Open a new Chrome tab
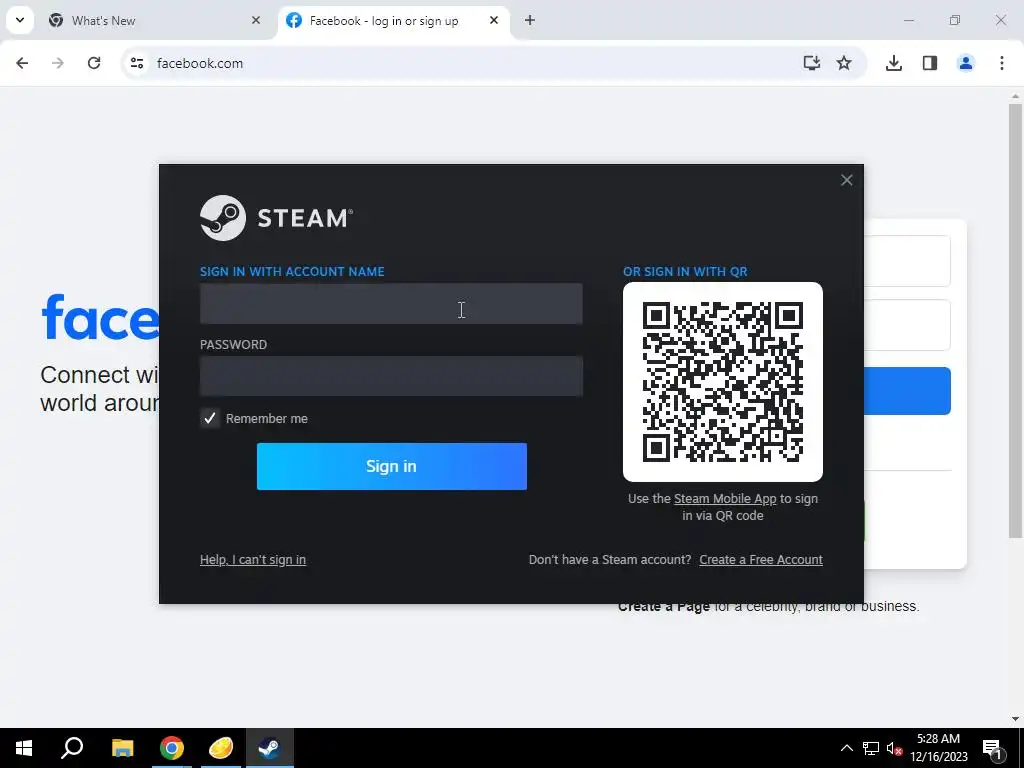 [530, 21]
